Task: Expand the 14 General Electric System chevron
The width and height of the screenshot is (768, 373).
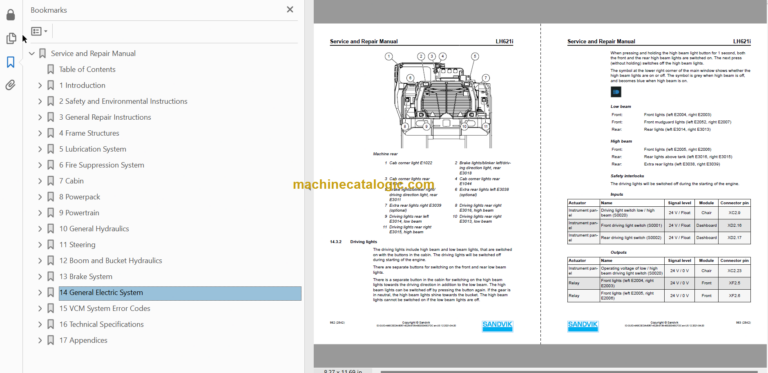Action: click(40, 293)
